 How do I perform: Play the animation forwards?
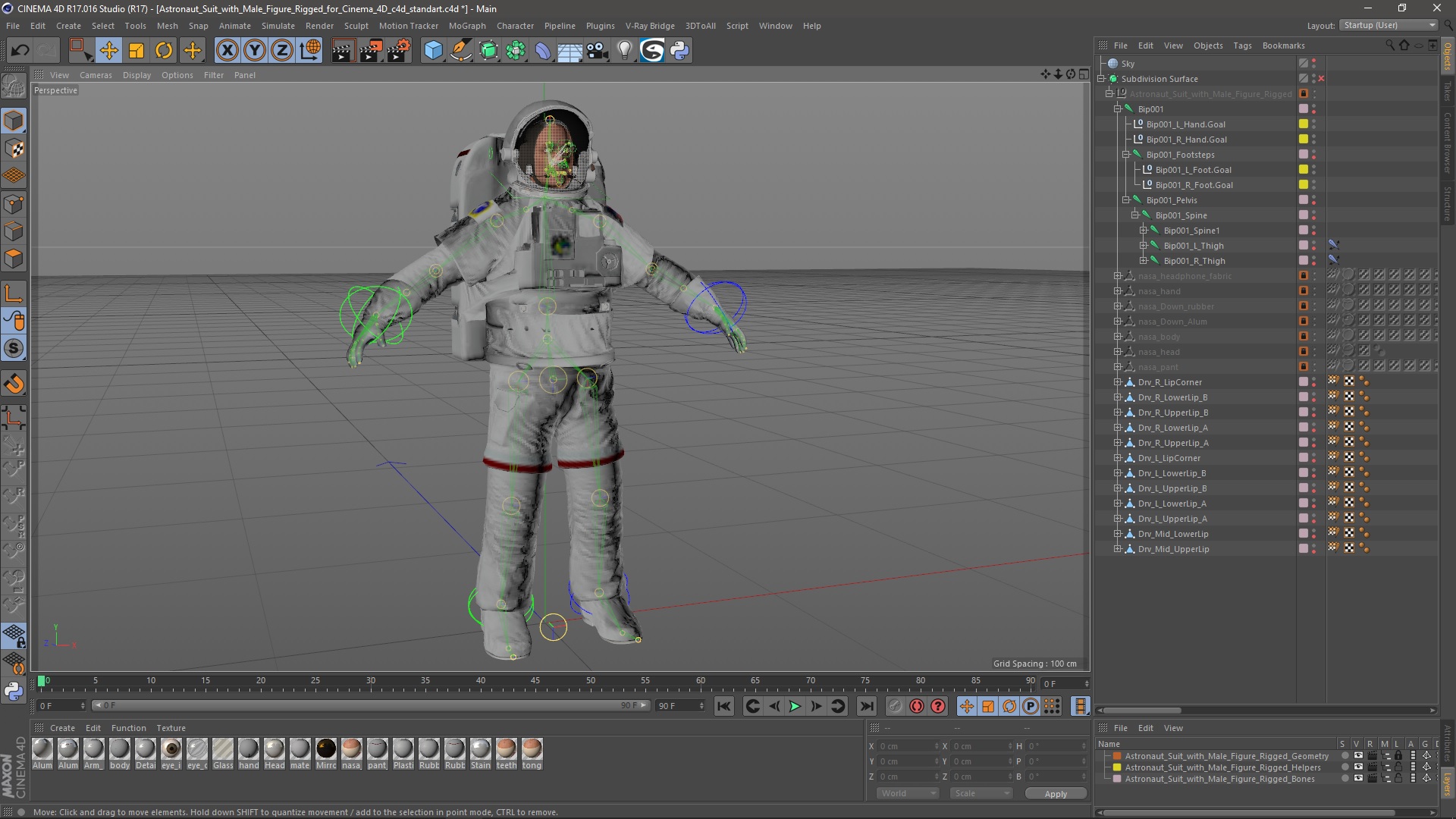(795, 706)
